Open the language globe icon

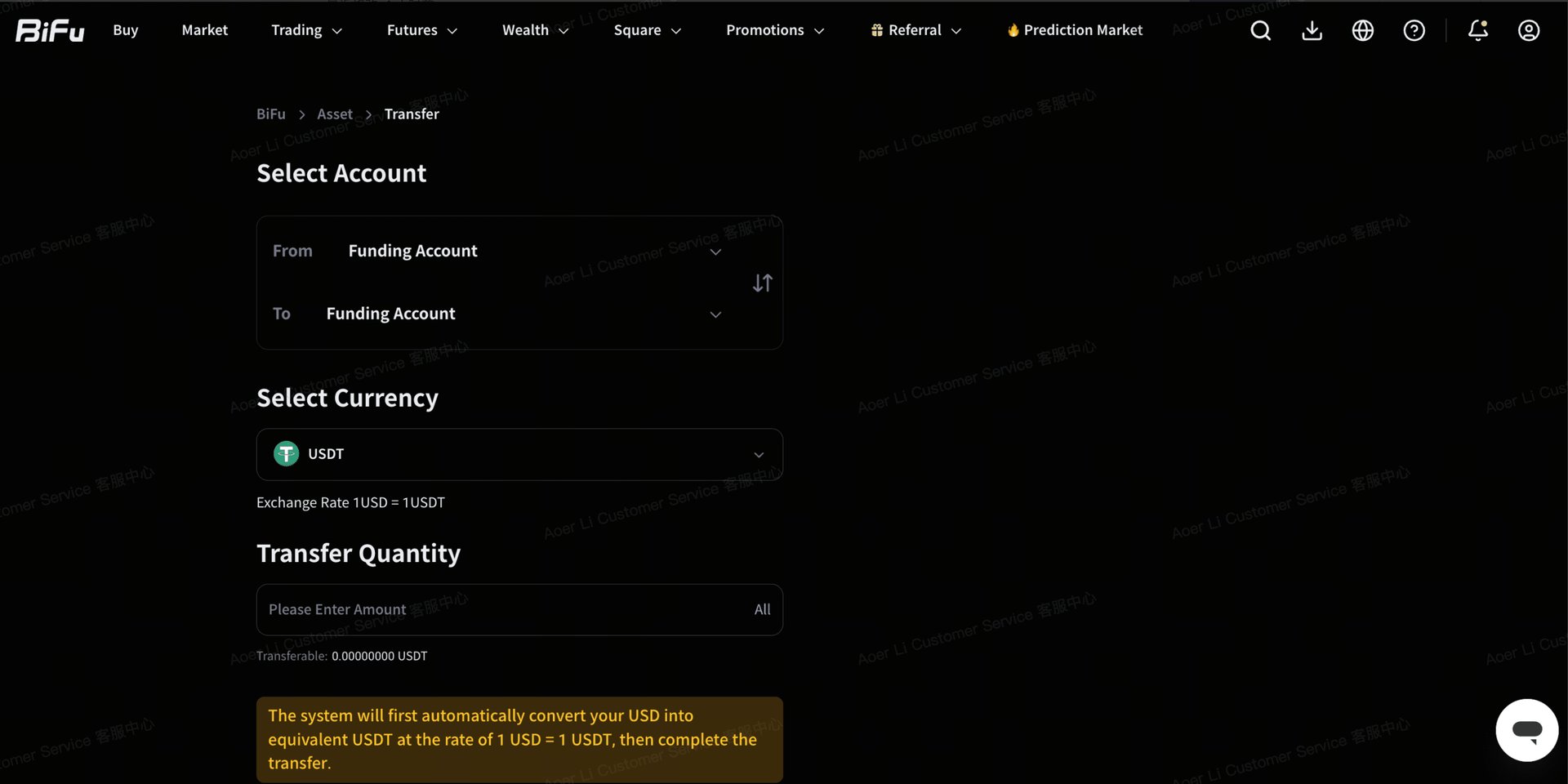[1363, 30]
